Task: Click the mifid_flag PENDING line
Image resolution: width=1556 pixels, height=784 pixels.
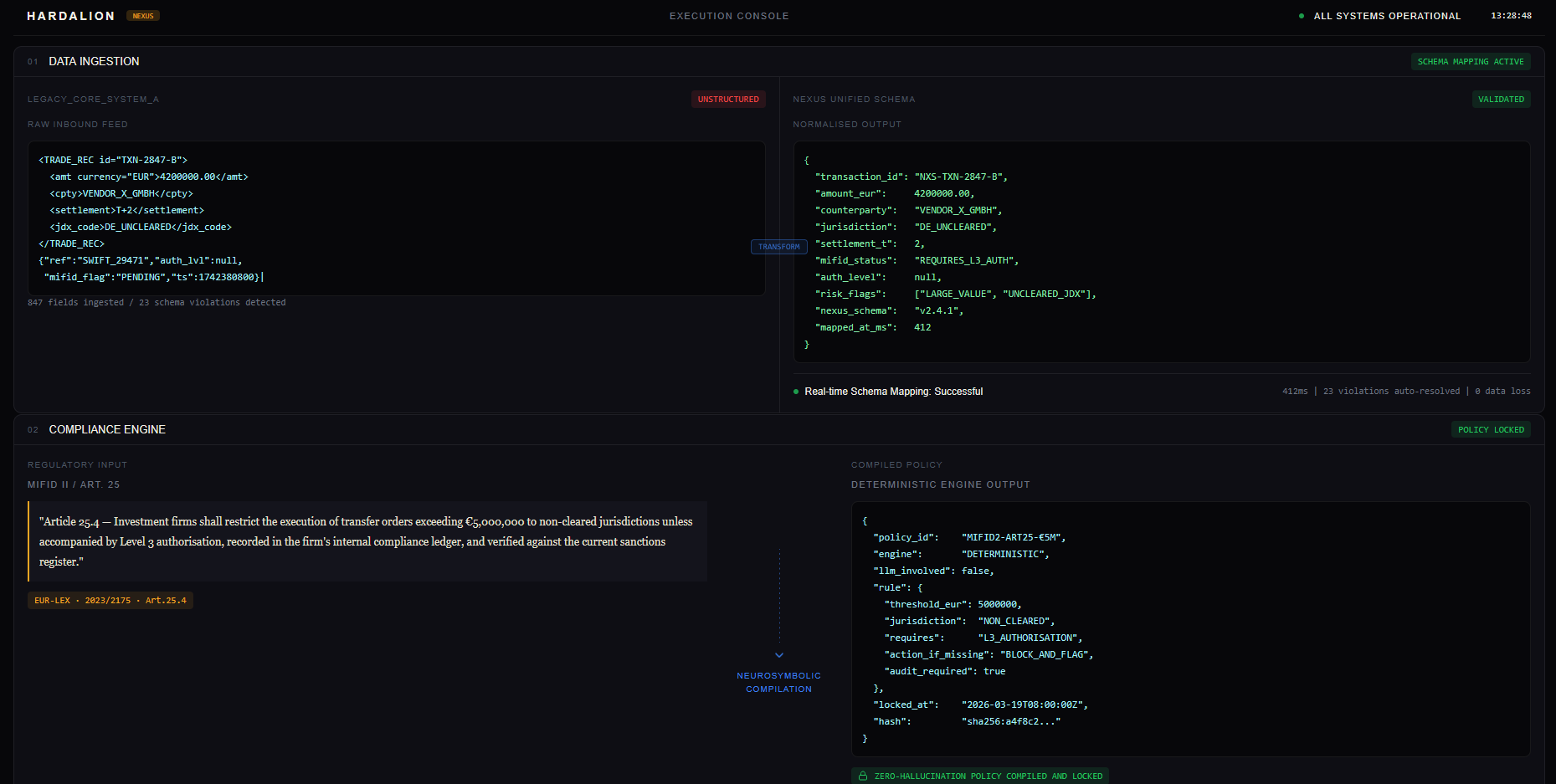Action: pos(154,277)
